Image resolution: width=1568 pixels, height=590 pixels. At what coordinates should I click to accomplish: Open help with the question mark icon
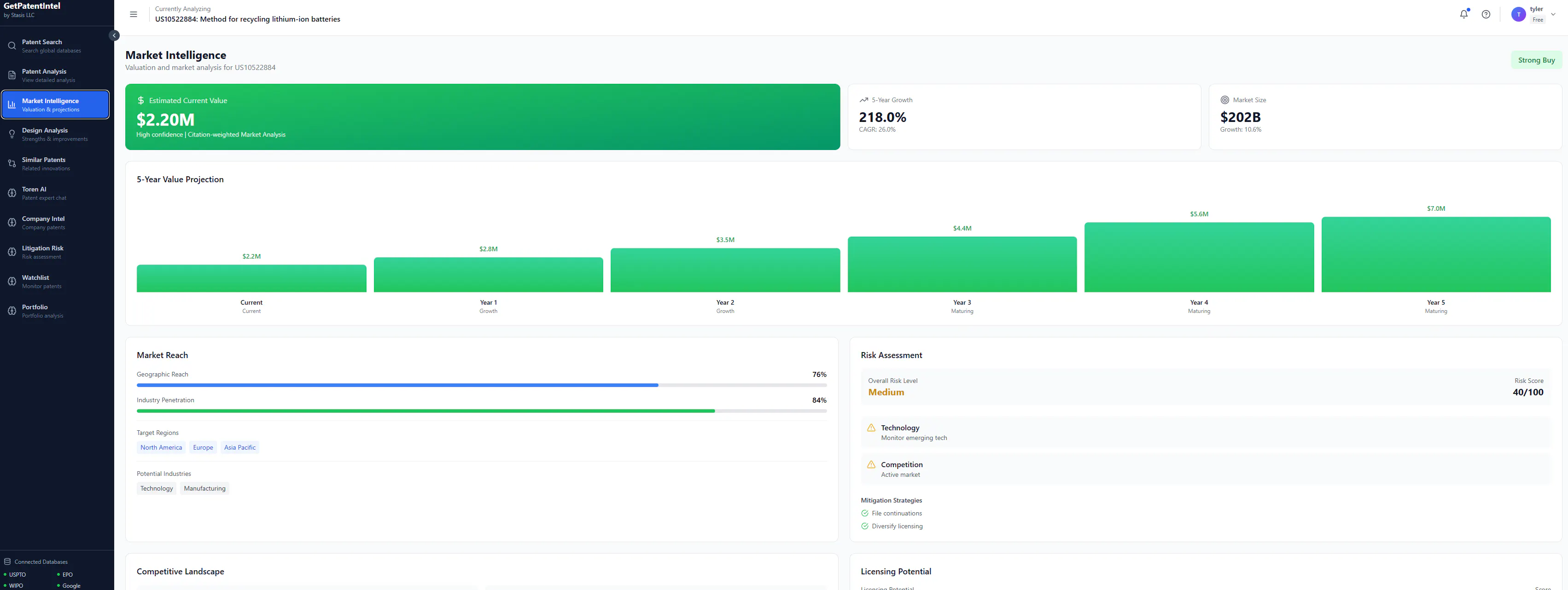point(1486,14)
